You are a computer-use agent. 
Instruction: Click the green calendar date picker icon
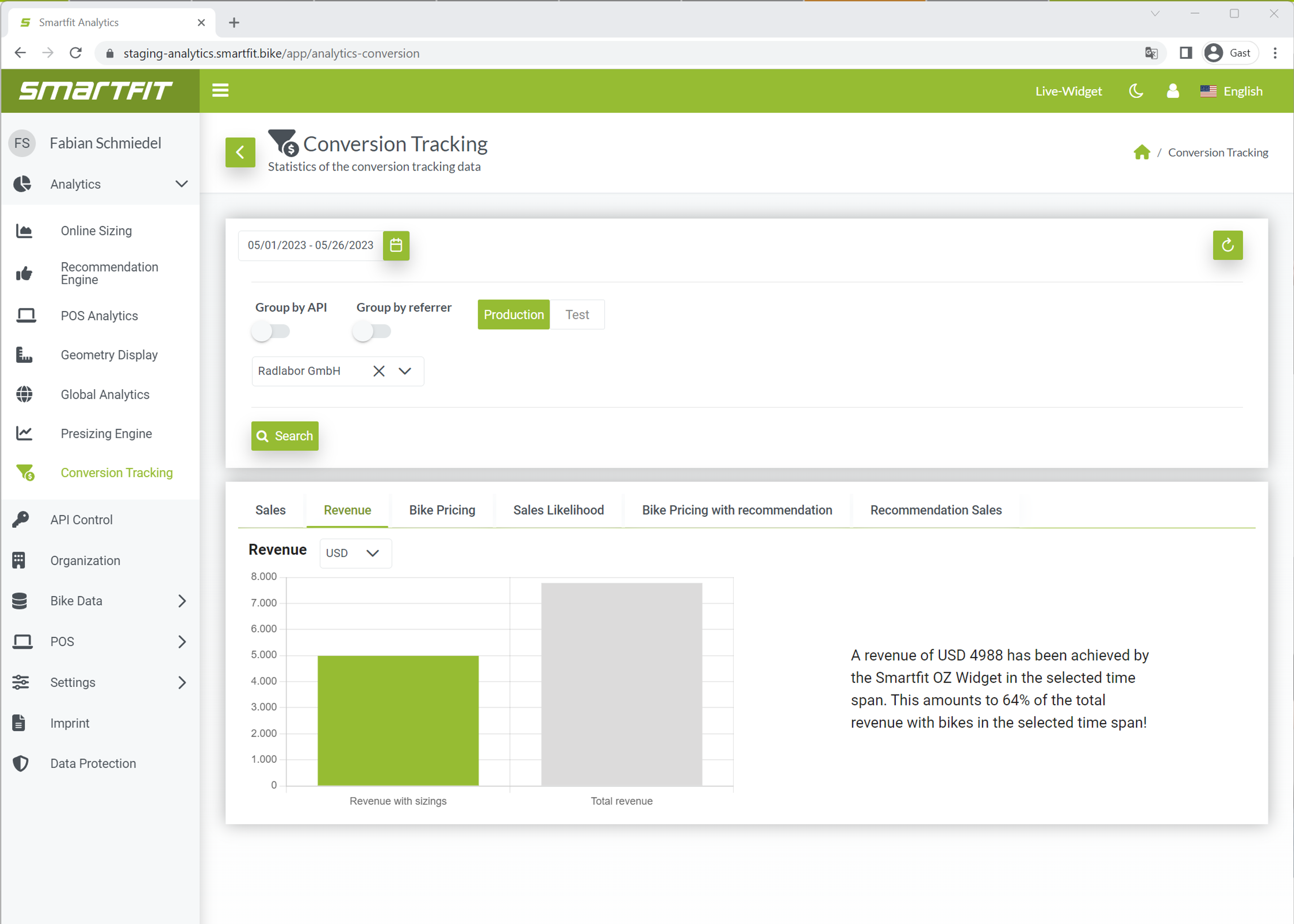click(x=396, y=245)
